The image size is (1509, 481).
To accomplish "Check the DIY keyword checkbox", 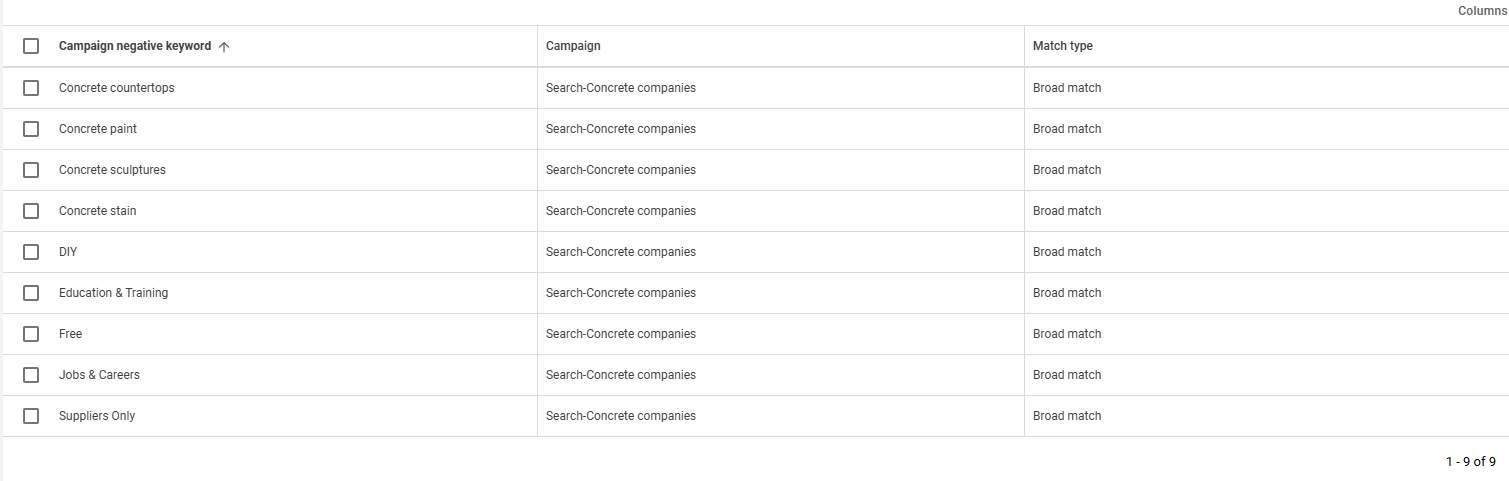I will [x=31, y=252].
